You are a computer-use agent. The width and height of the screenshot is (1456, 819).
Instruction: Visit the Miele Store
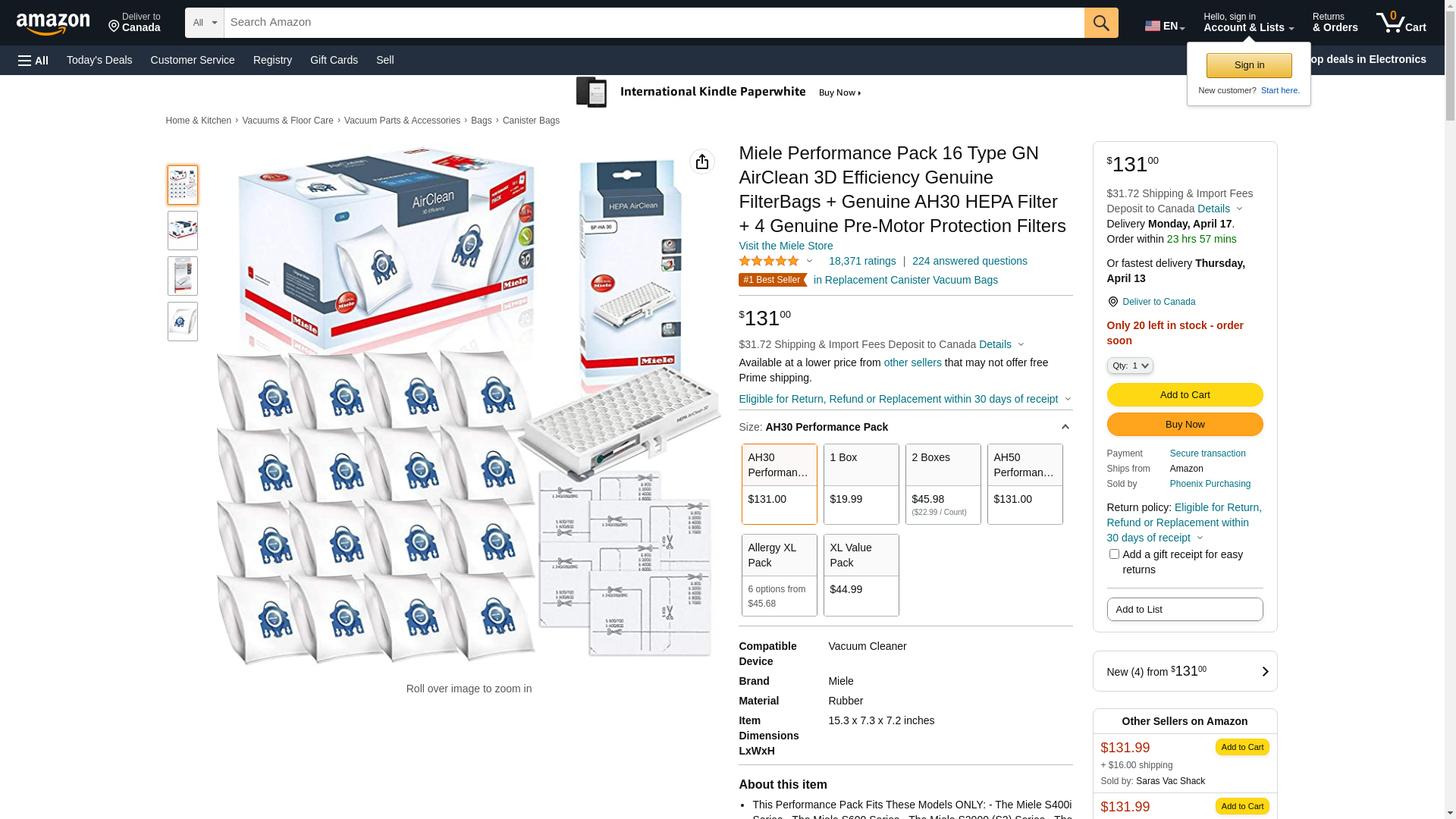point(786,246)
